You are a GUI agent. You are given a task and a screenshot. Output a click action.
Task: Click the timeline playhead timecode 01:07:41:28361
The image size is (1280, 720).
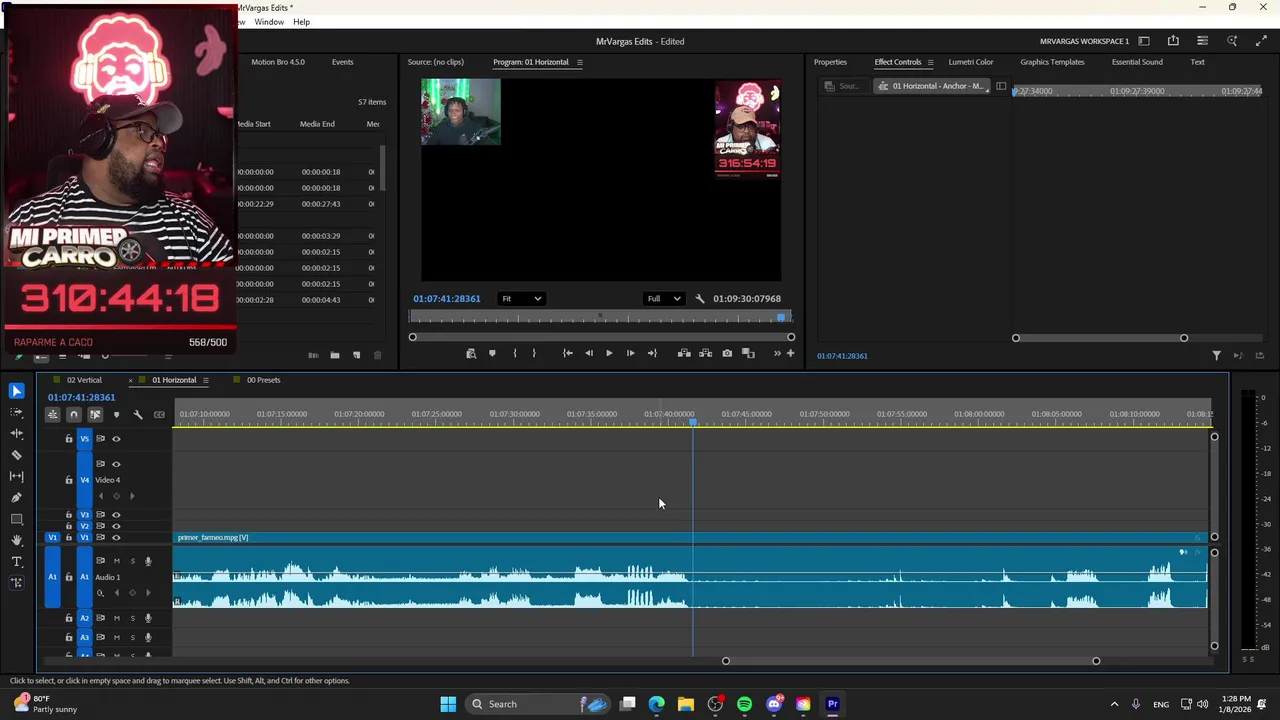[81, 397]
